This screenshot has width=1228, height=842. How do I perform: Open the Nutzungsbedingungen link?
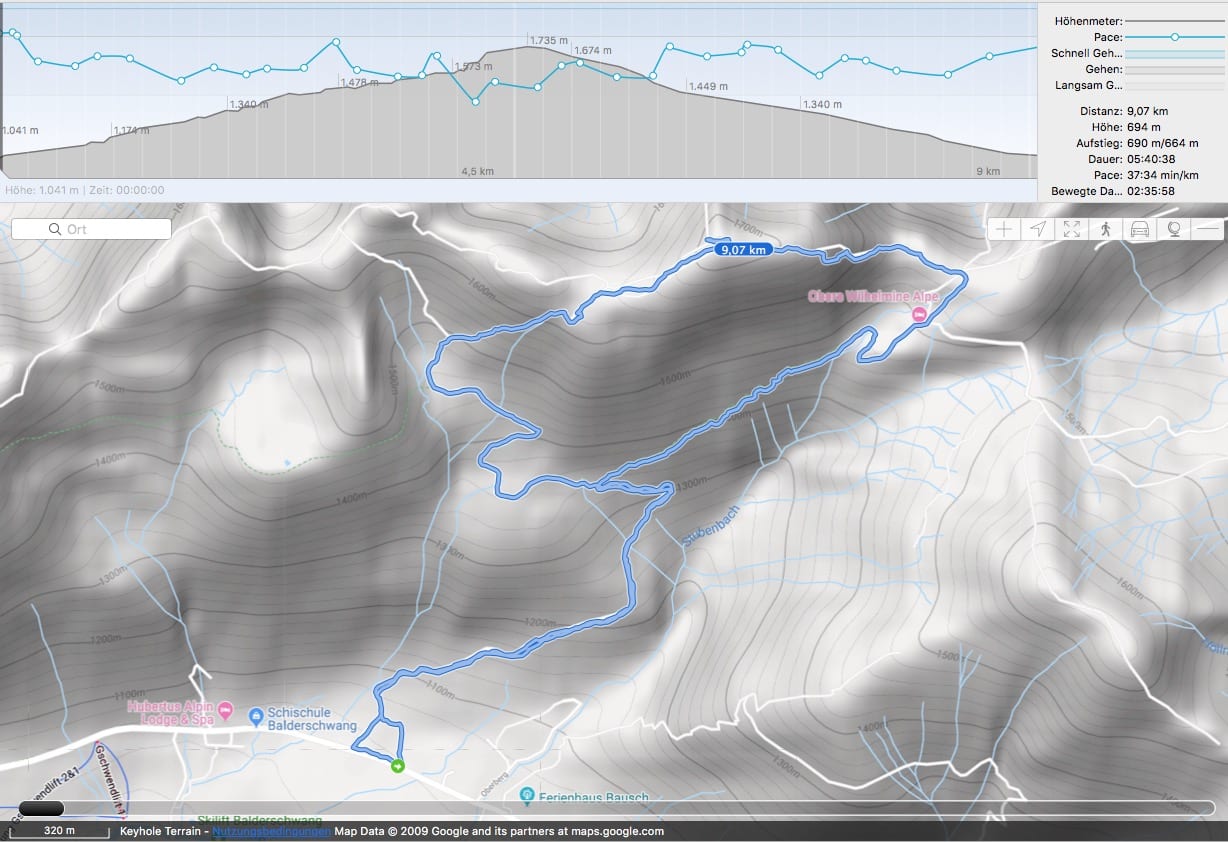271,831
